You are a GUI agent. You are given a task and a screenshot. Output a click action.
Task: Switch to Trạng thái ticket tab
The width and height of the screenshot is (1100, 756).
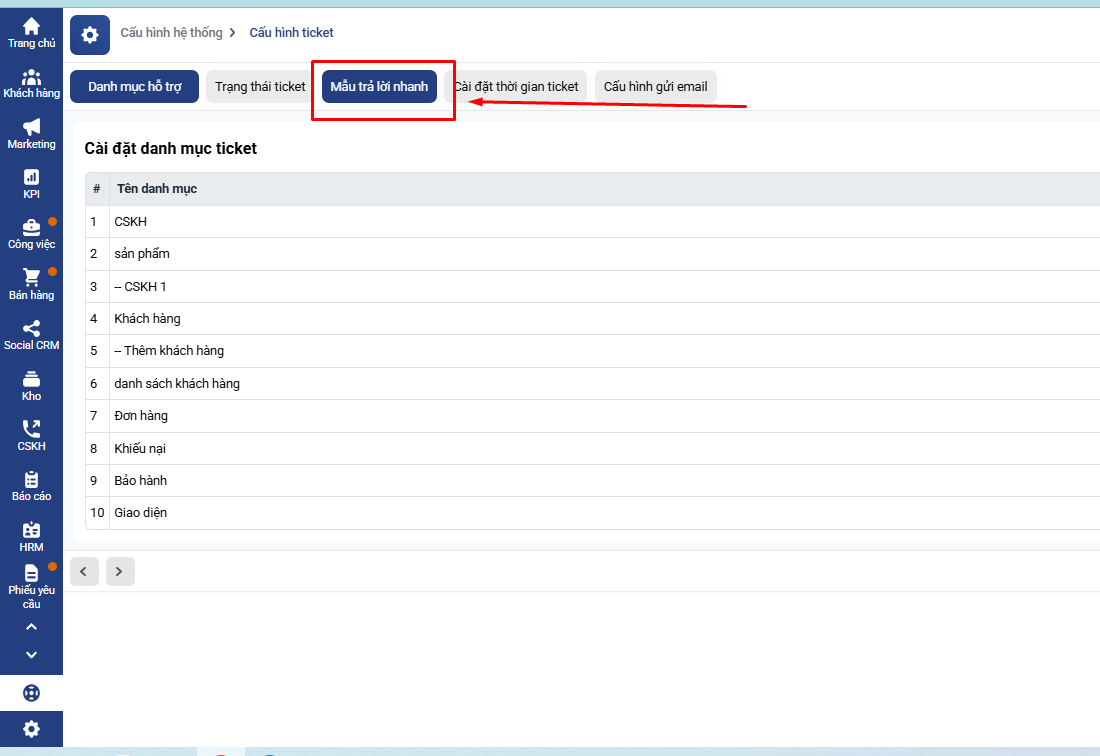click(260, 87)
